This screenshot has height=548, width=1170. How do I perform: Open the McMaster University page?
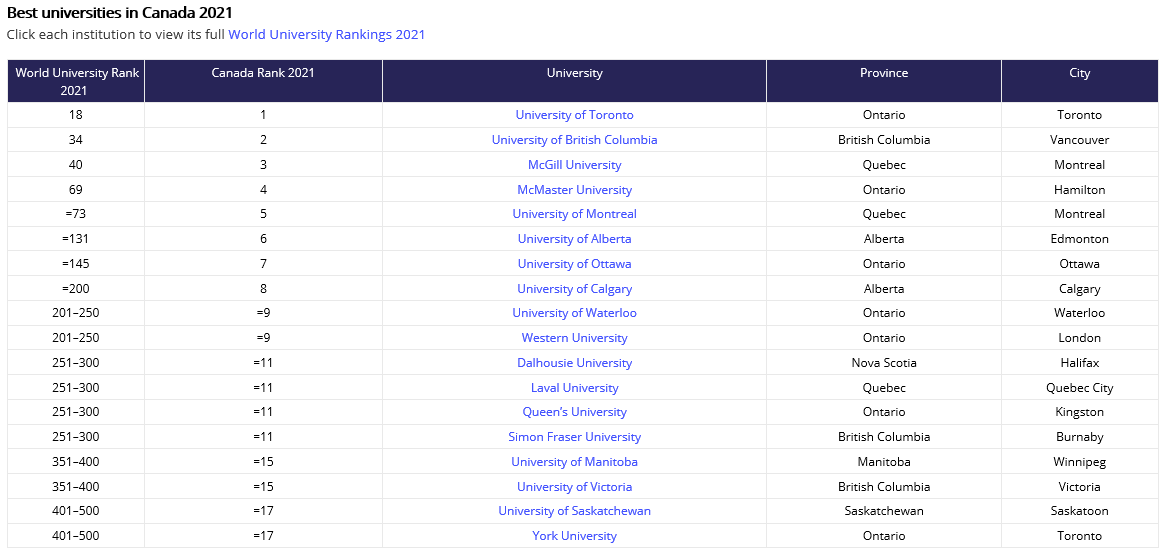point(575,190)
